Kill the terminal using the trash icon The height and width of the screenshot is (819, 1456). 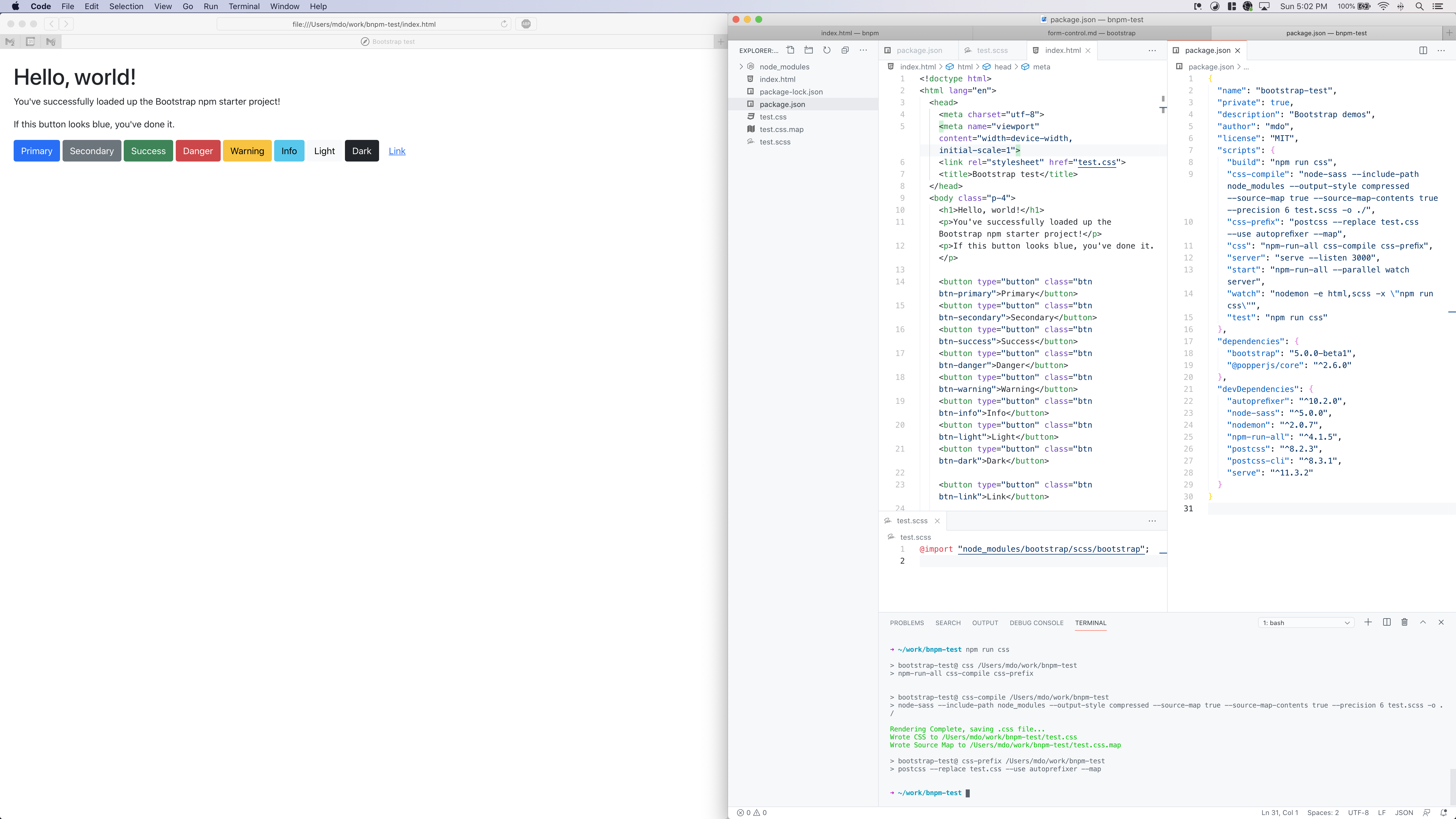pyautogui.click(x=1405, y=622)
